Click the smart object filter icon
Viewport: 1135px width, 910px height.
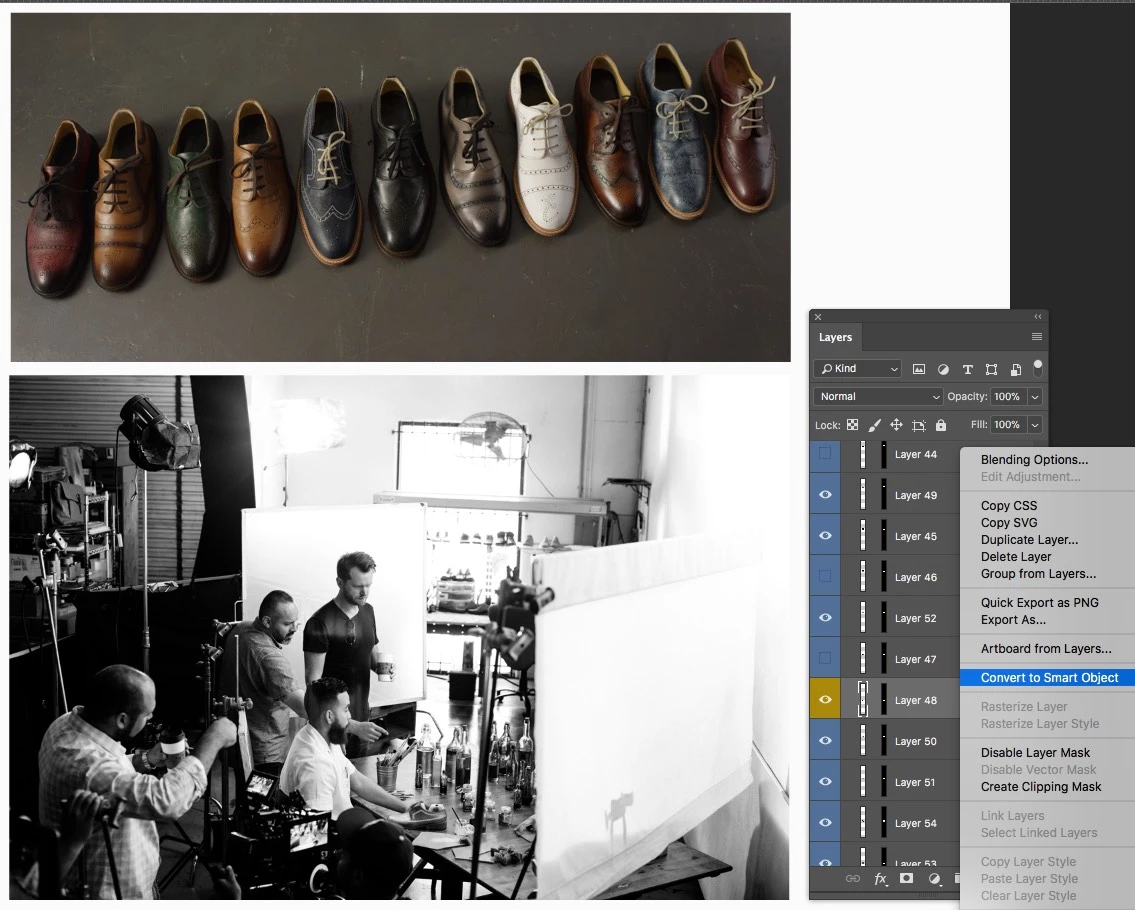coord(1016,369)
